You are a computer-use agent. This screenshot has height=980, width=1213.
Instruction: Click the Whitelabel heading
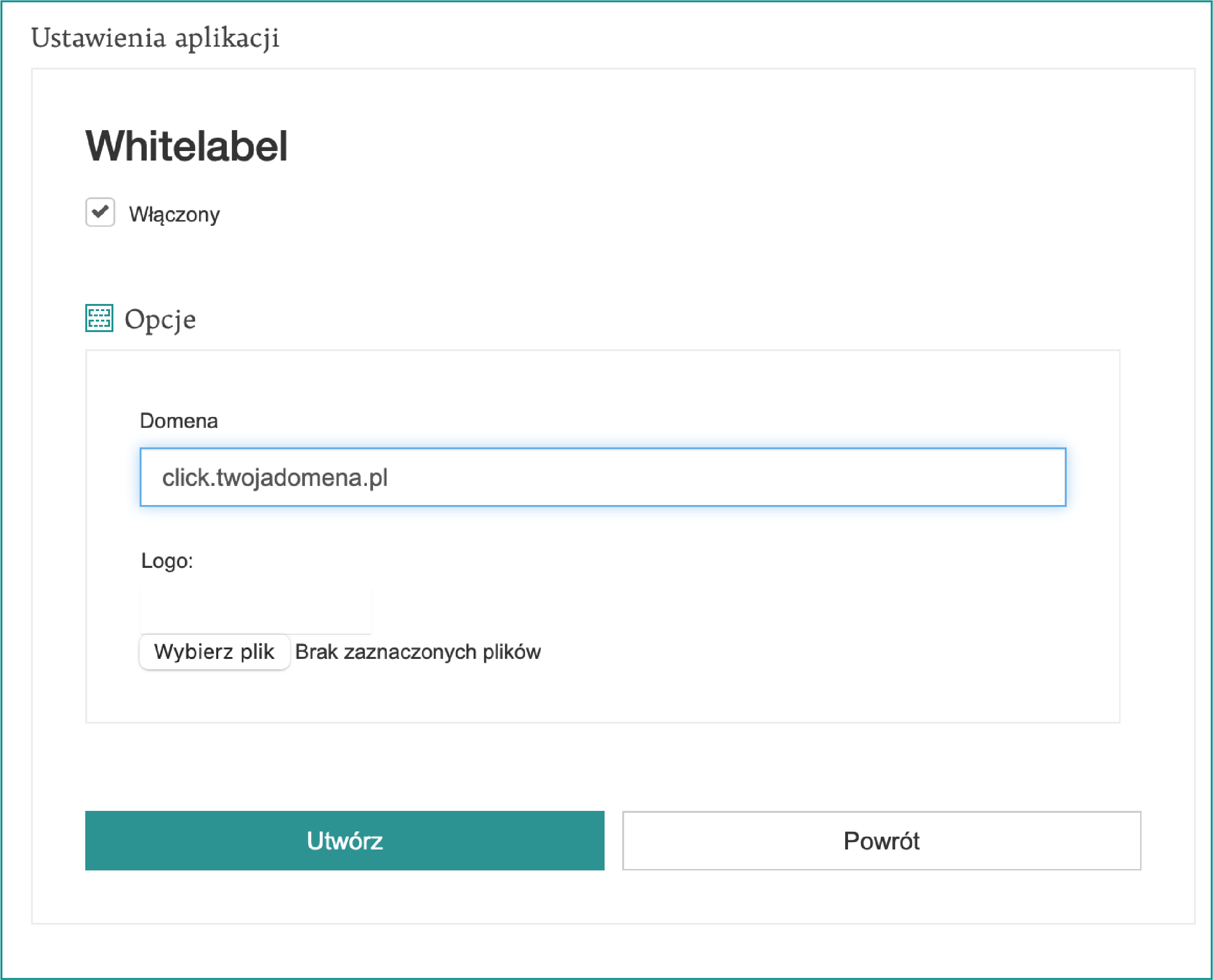[x=186, y=146]
